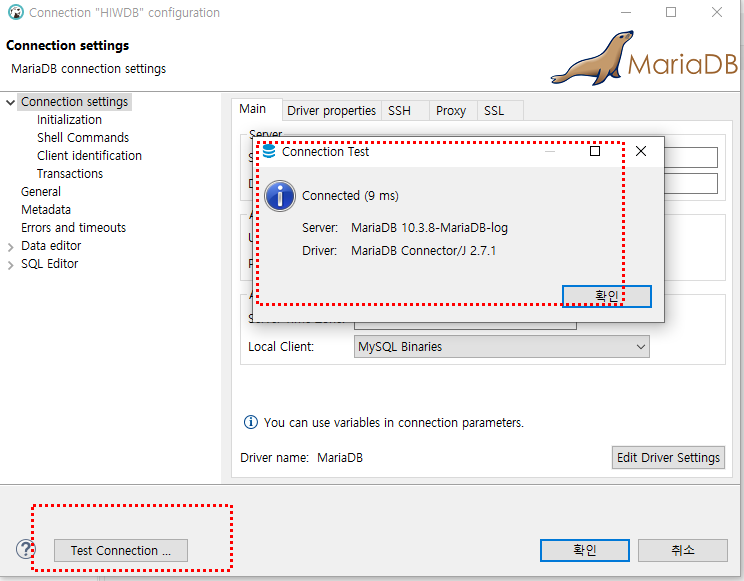Collapse the Connection settings tree node
The height and width of the screenshot is (581, 744).
pos(10,103)
